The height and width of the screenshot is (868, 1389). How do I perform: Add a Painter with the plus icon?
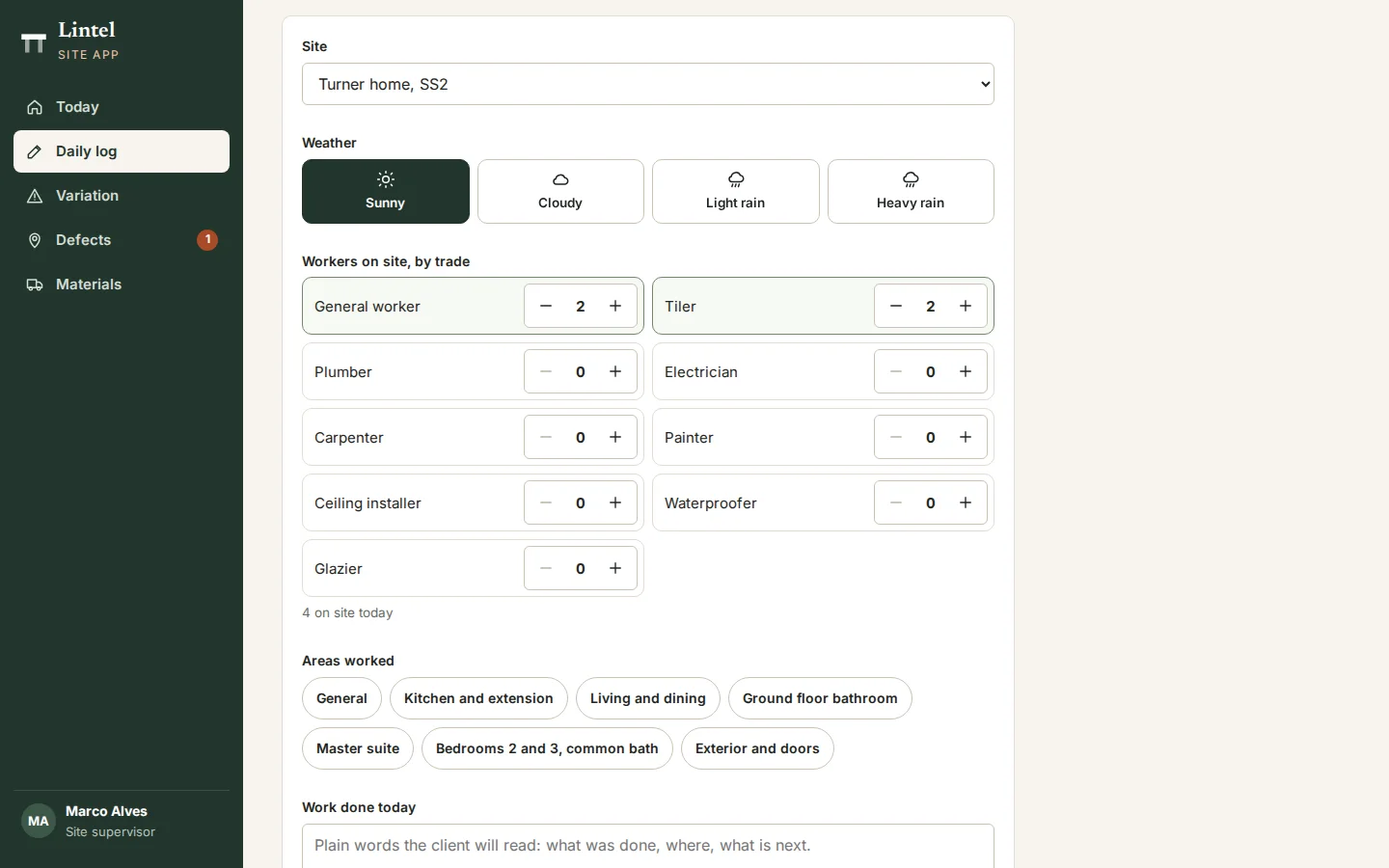click(x=966, y=437)
